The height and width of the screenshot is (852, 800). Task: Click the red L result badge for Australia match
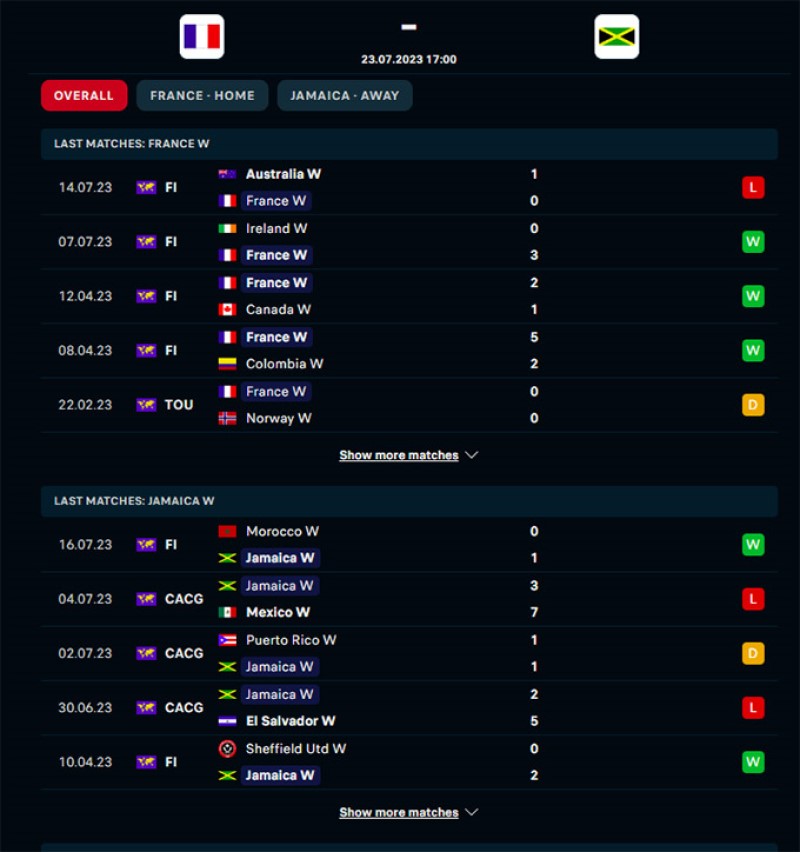[753, 187]
